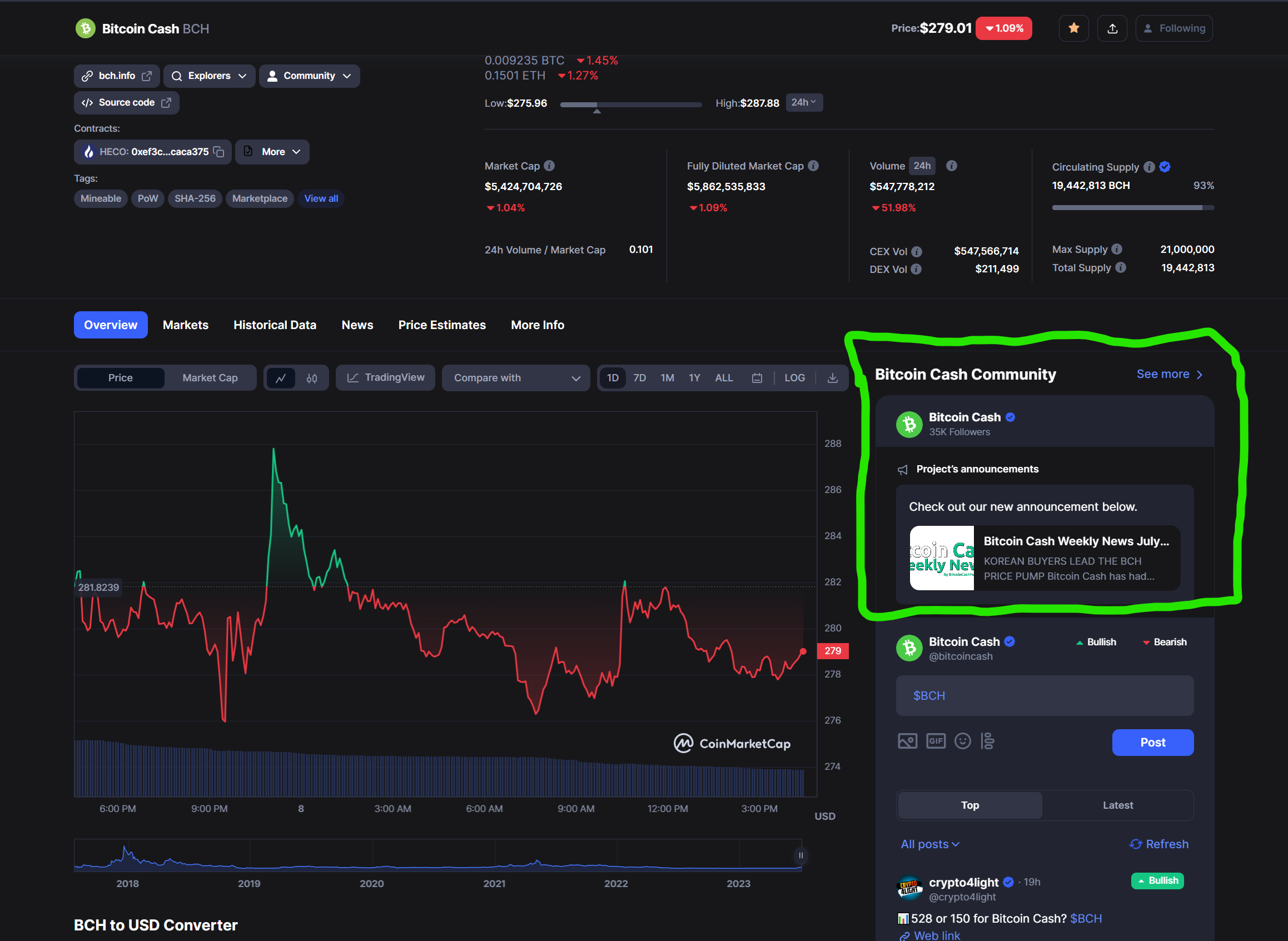Open the TradingView chart button
The height and width of the screenshot is (941, 1288).
[x=386, y=378]
